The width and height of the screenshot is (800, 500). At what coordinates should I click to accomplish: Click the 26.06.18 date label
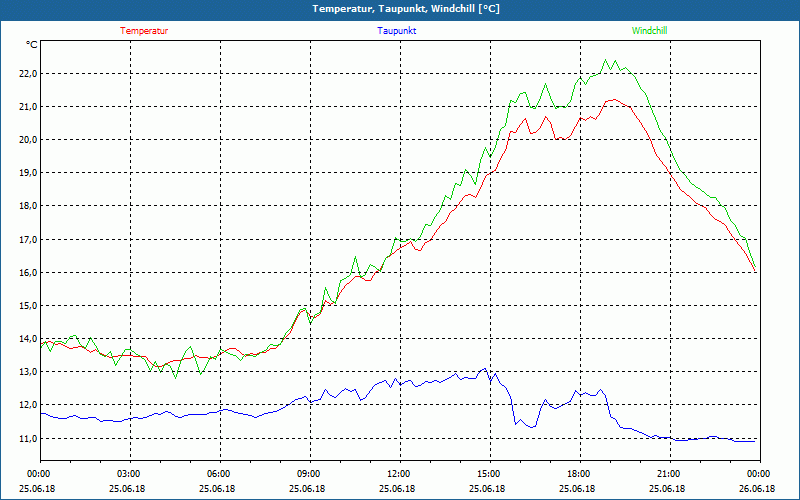pyautogui.click(x=757, y=488)
